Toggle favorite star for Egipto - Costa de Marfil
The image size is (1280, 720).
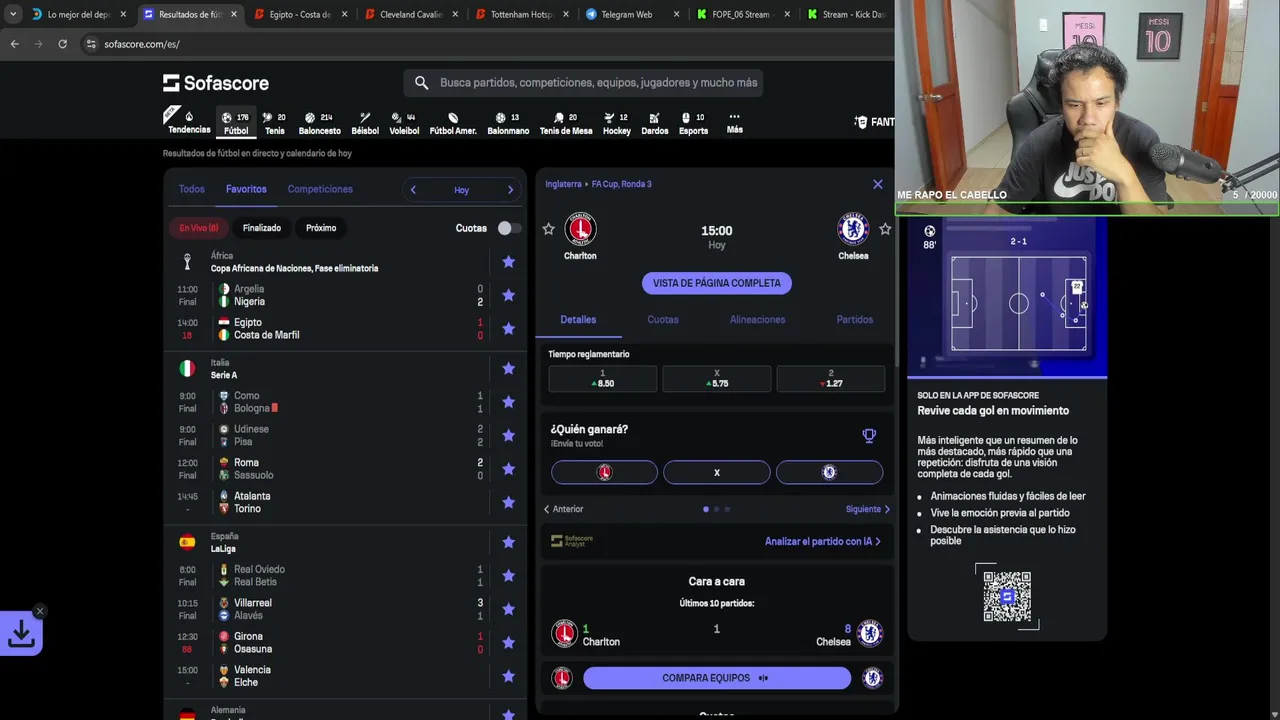[508, 329]
